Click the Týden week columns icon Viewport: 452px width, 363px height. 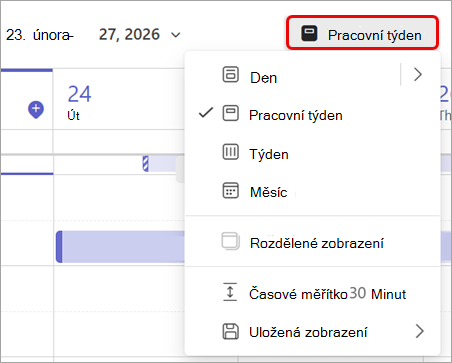230,152
